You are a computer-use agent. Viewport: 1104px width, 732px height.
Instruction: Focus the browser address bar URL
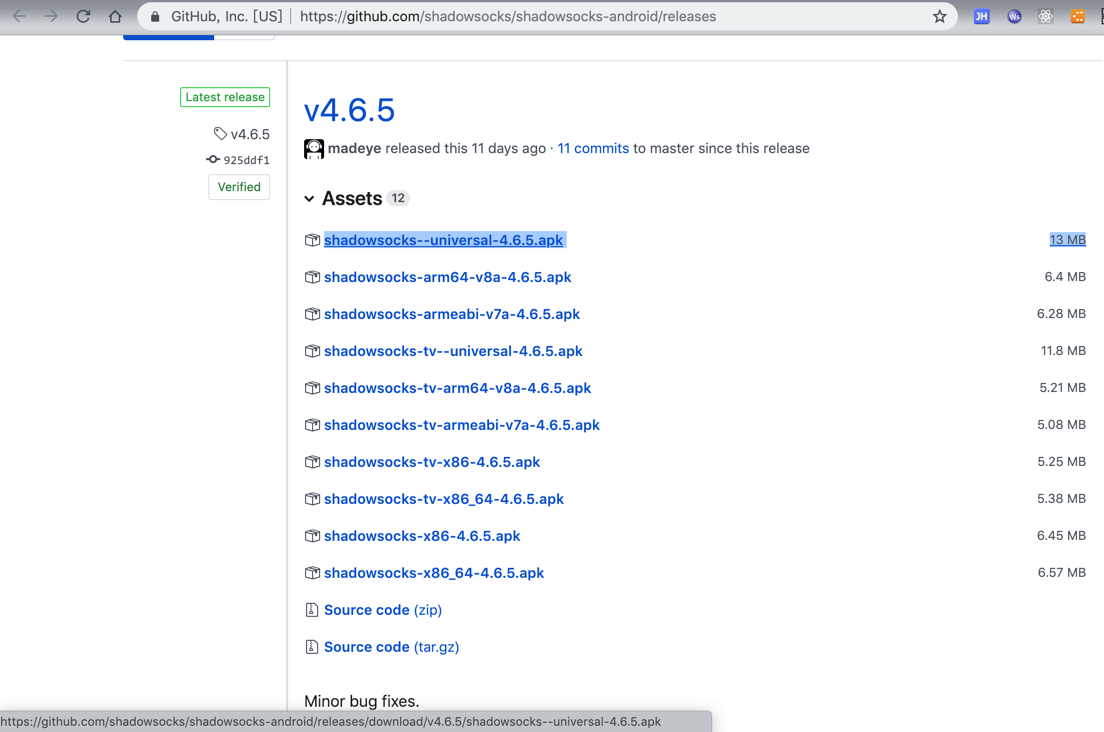pyautogui.click(x=508, y=16)
